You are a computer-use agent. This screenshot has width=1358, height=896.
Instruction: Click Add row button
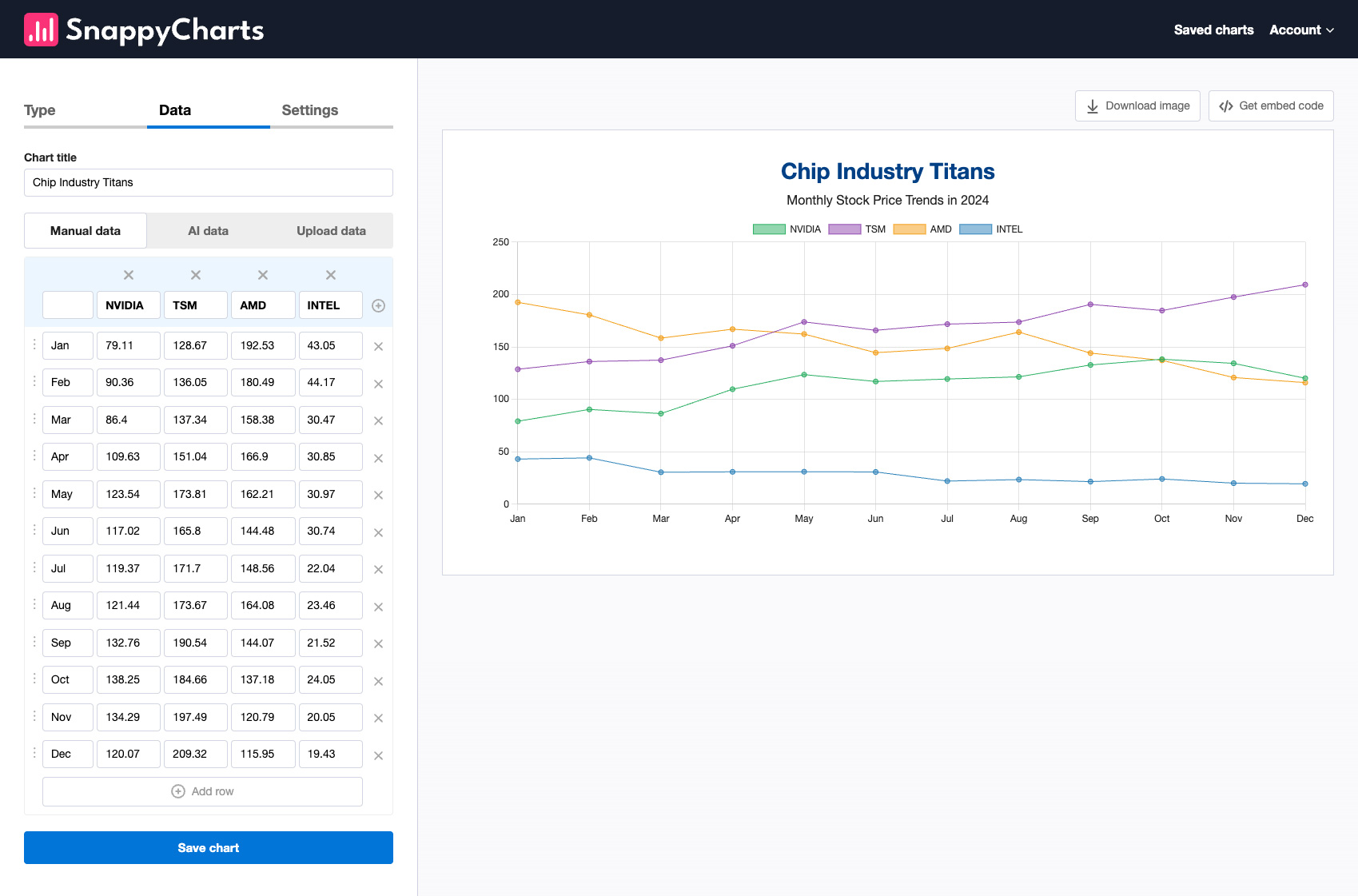tap(202, 791)
